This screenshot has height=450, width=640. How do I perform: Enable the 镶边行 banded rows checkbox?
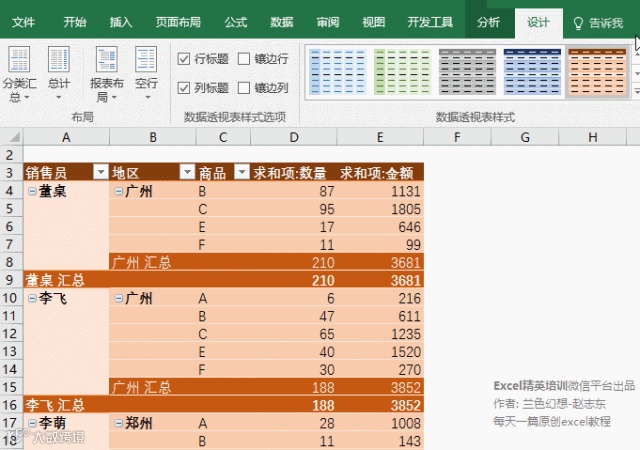pyautogui.click(x=244, y=59)
